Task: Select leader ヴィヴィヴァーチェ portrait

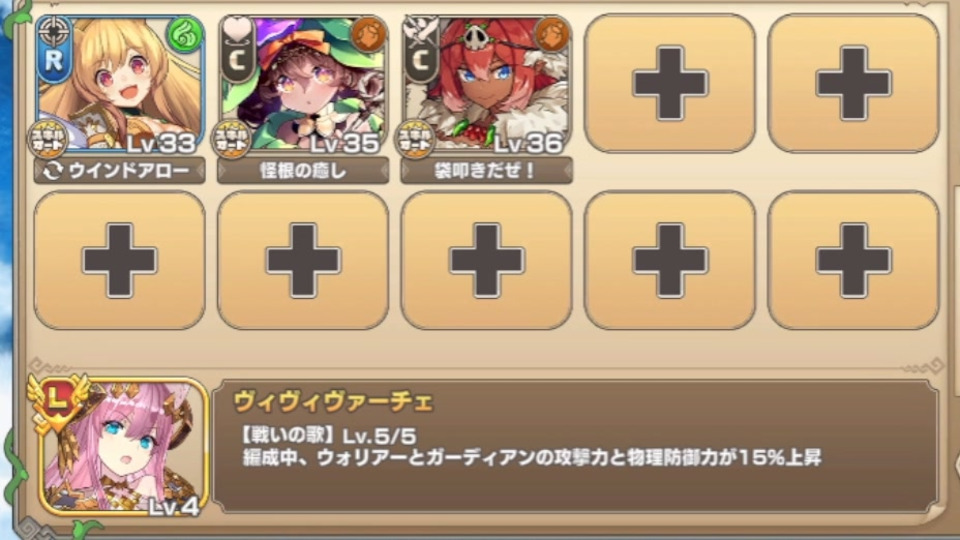Action: pos(119,446)
